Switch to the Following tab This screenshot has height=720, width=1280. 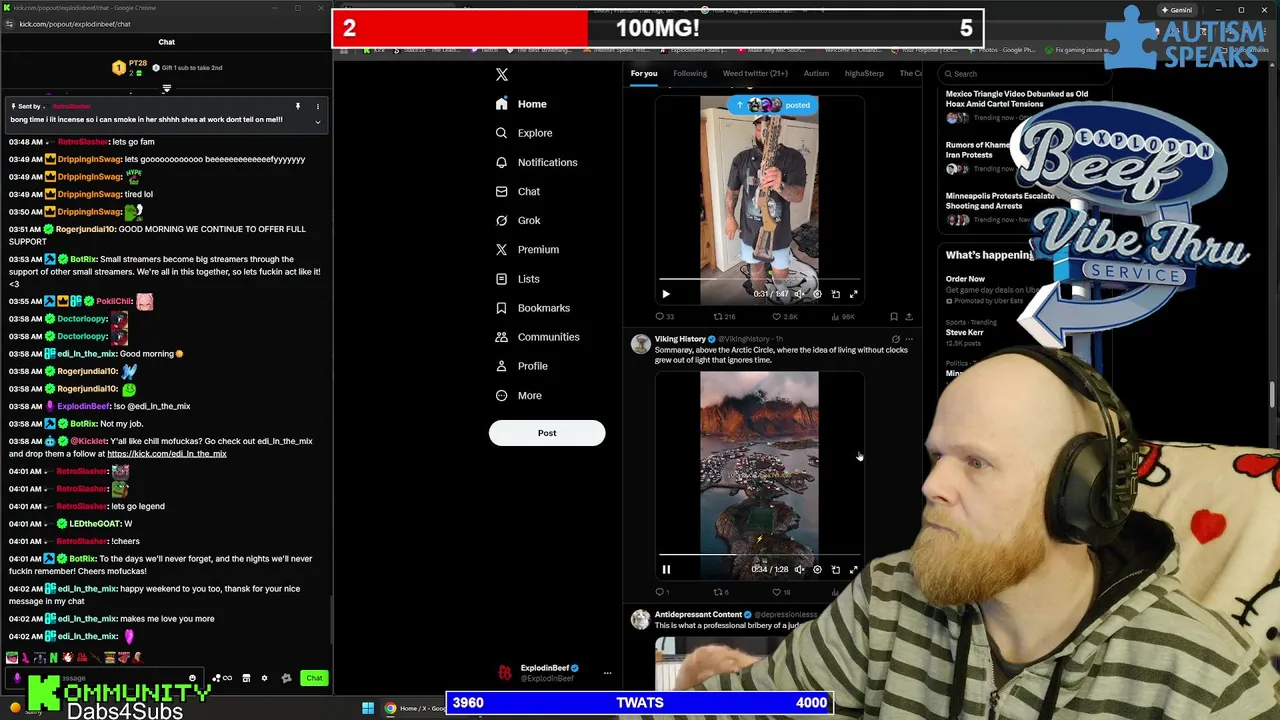690,73
